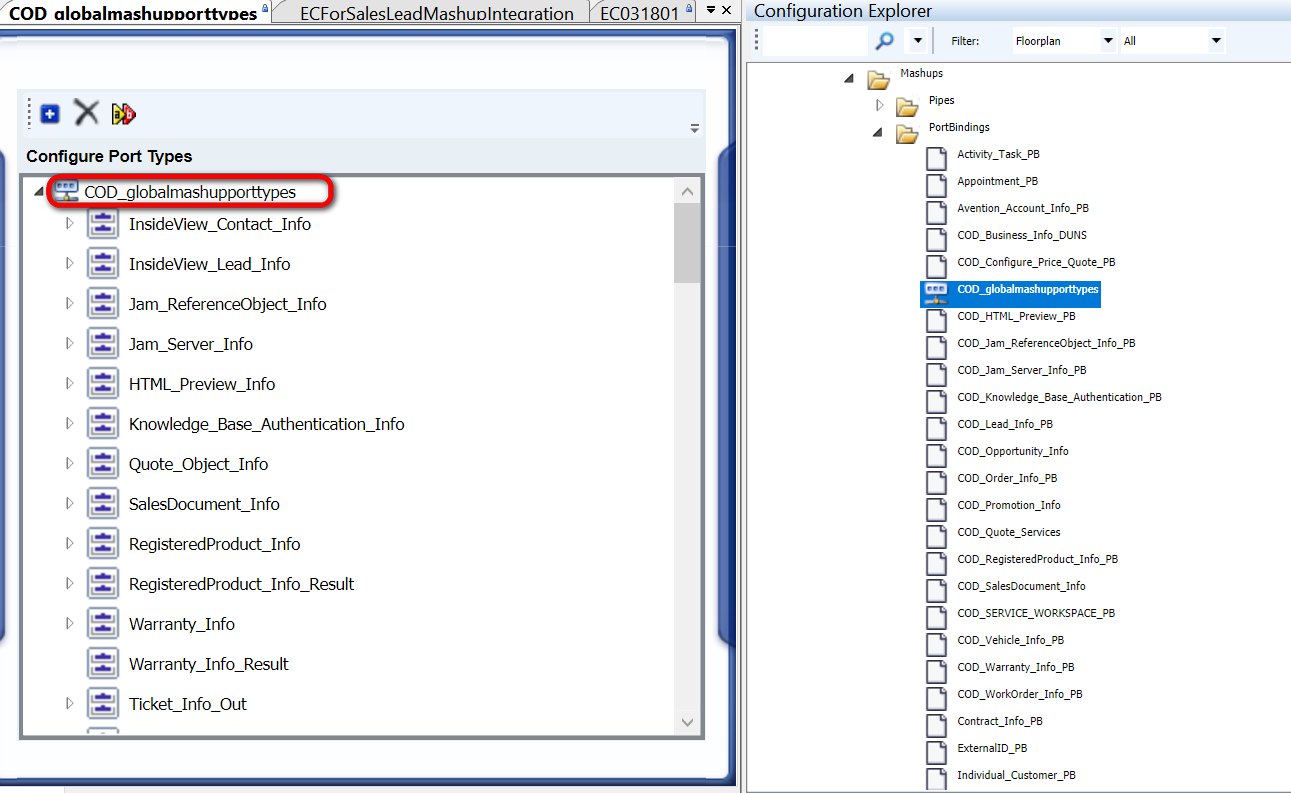Switch to ECForSalesLeadMashupIntegration tab

(437, 14)
